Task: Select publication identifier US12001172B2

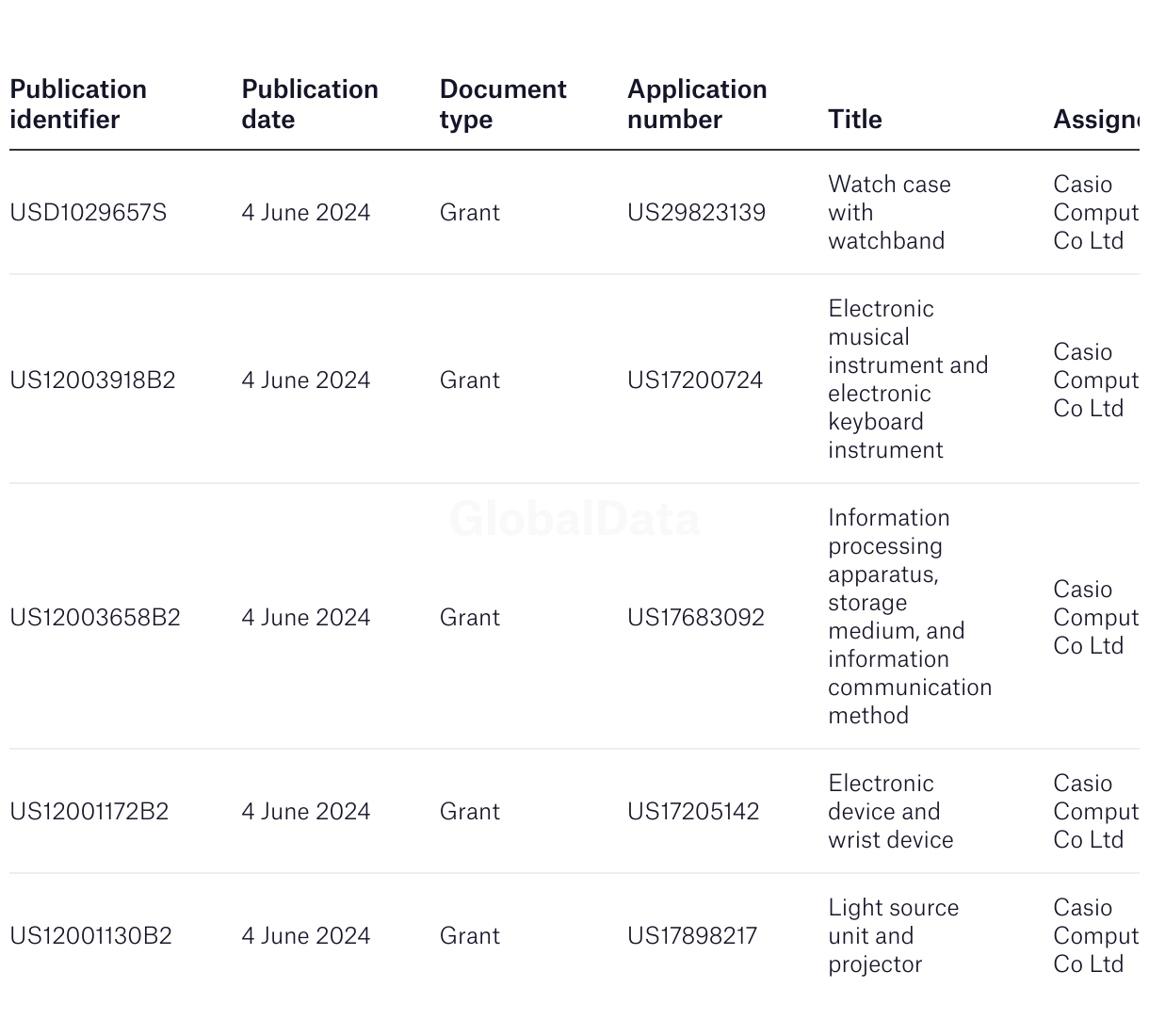Action: [x=89, y=812]
